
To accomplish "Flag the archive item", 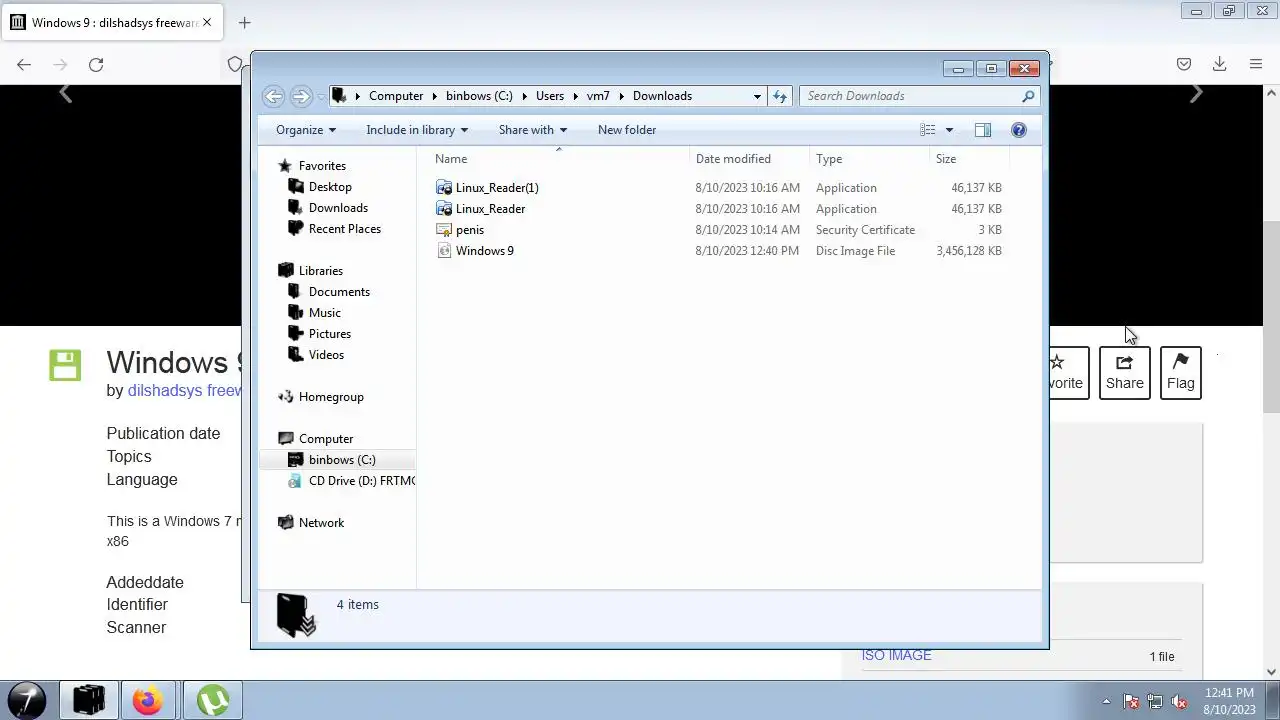I will (x=1181, y=372).
